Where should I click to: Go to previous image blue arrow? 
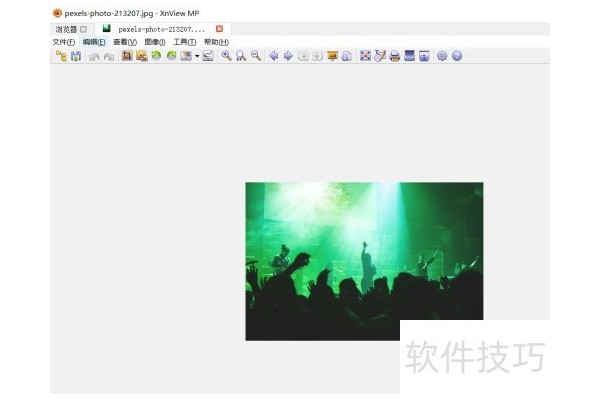tap(274, 56)
